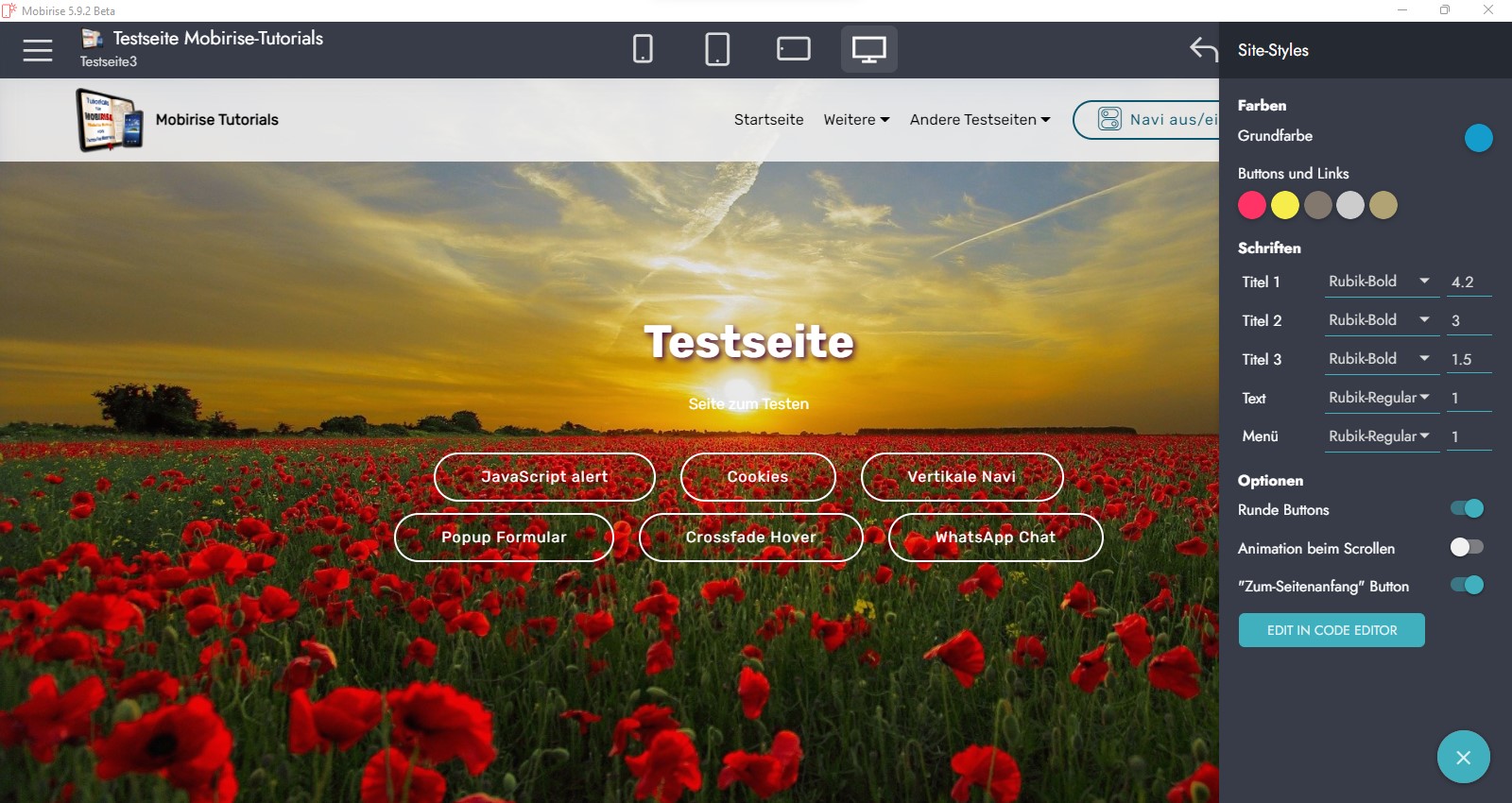Disable the Runde Buttons toggle
1512x803 pixels.
click(x=1467, y=509)
